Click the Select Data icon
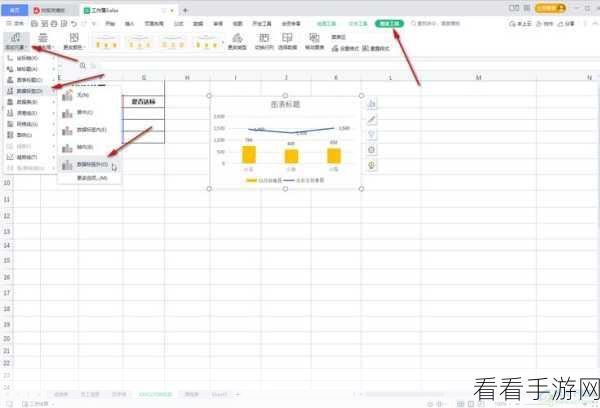Screen dimensions: 600x408 pos(287,41)
